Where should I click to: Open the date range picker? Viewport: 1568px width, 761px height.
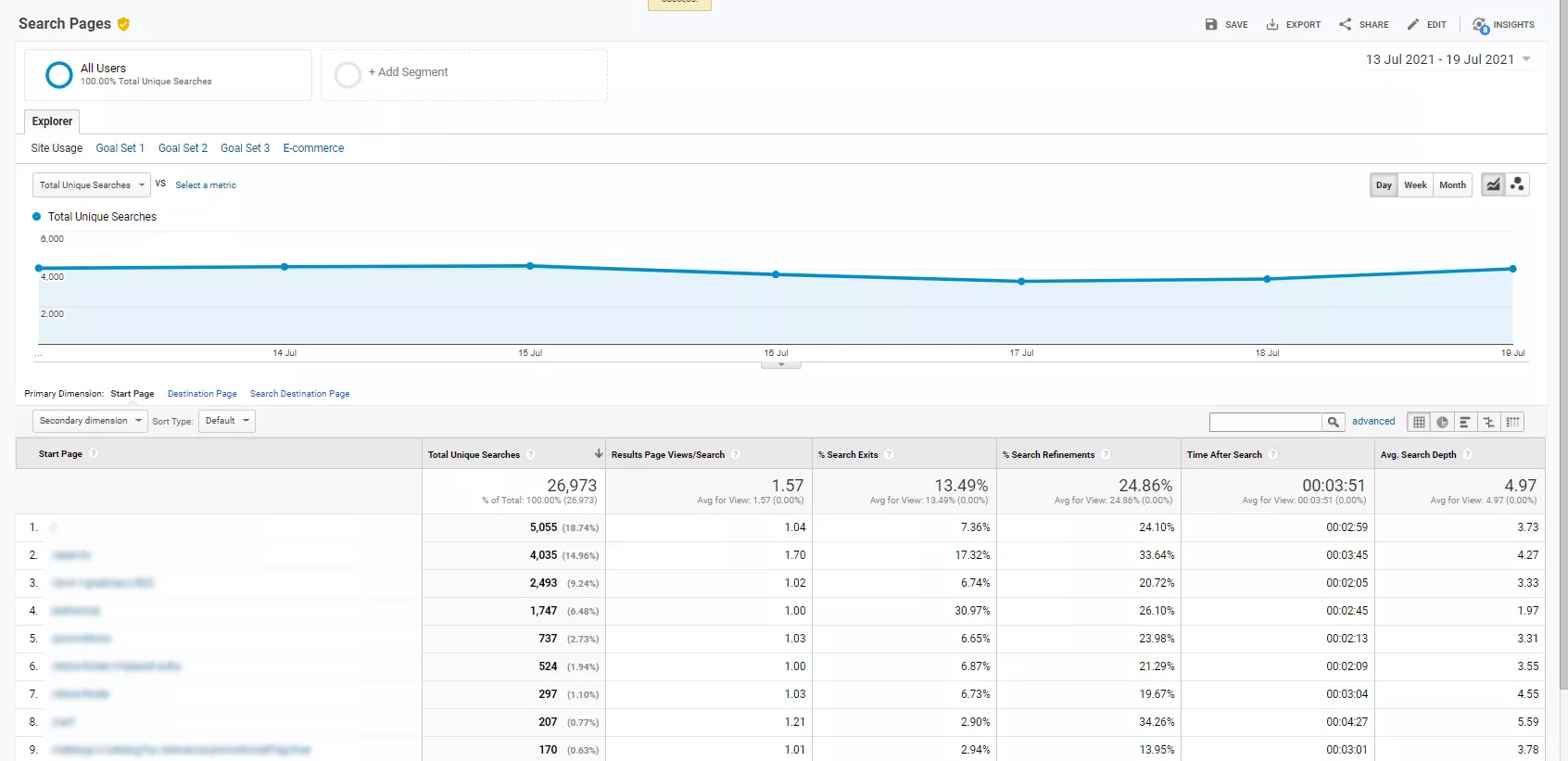[1448, 59]
